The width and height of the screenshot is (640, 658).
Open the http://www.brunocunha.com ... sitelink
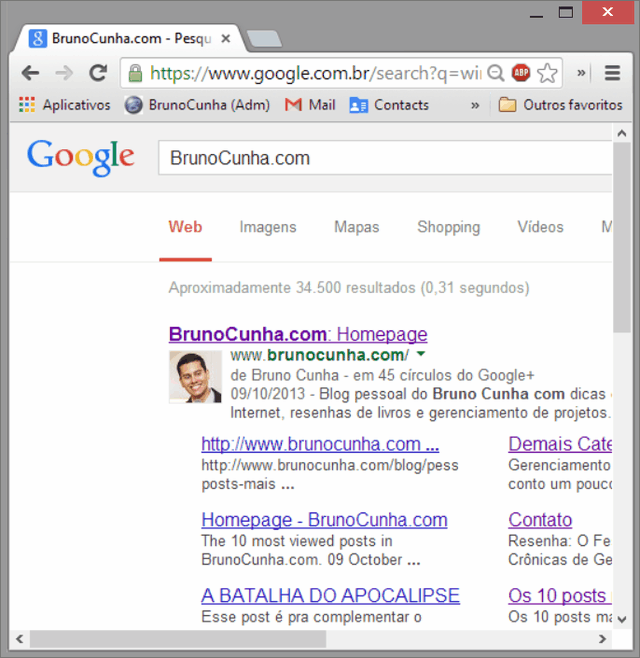(x=320, y=444)
